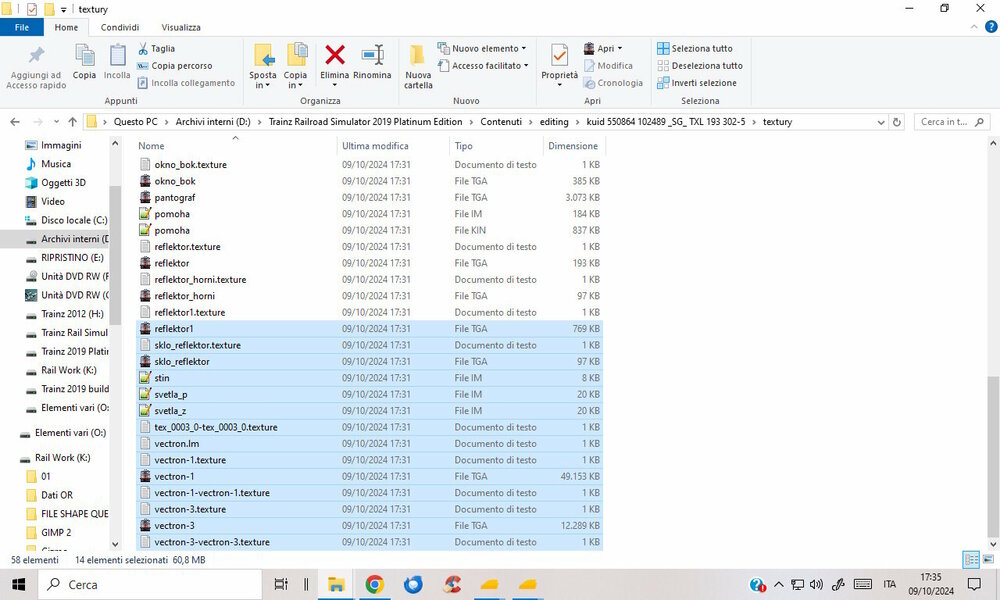Open Task View on the taskbar

tap(281, 584)
